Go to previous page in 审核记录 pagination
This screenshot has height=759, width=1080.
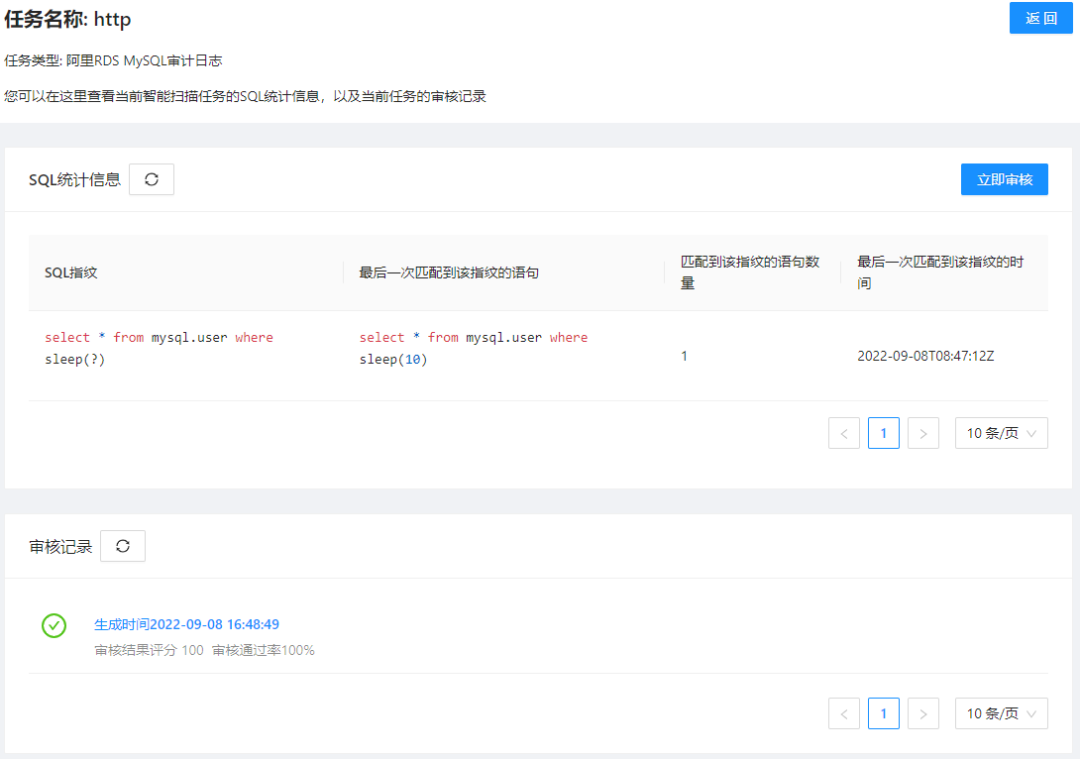pos(844,714)
